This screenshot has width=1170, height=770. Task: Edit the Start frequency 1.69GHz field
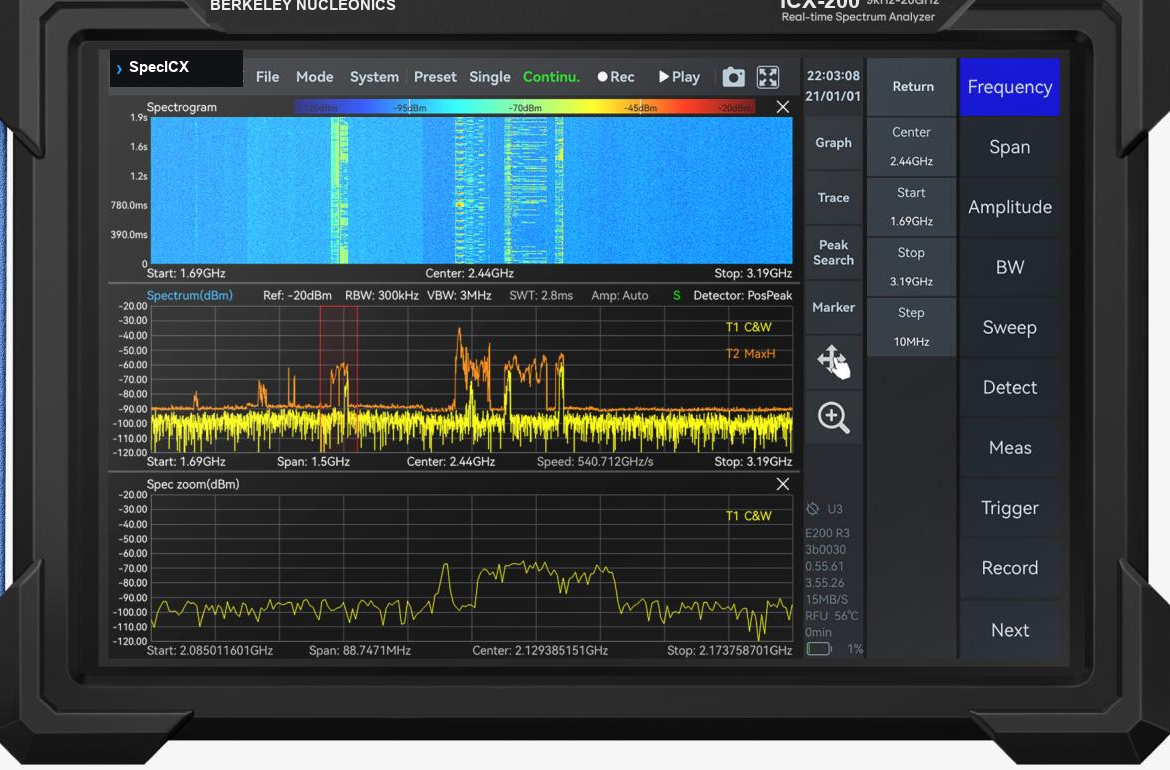[x=912, y=207]
